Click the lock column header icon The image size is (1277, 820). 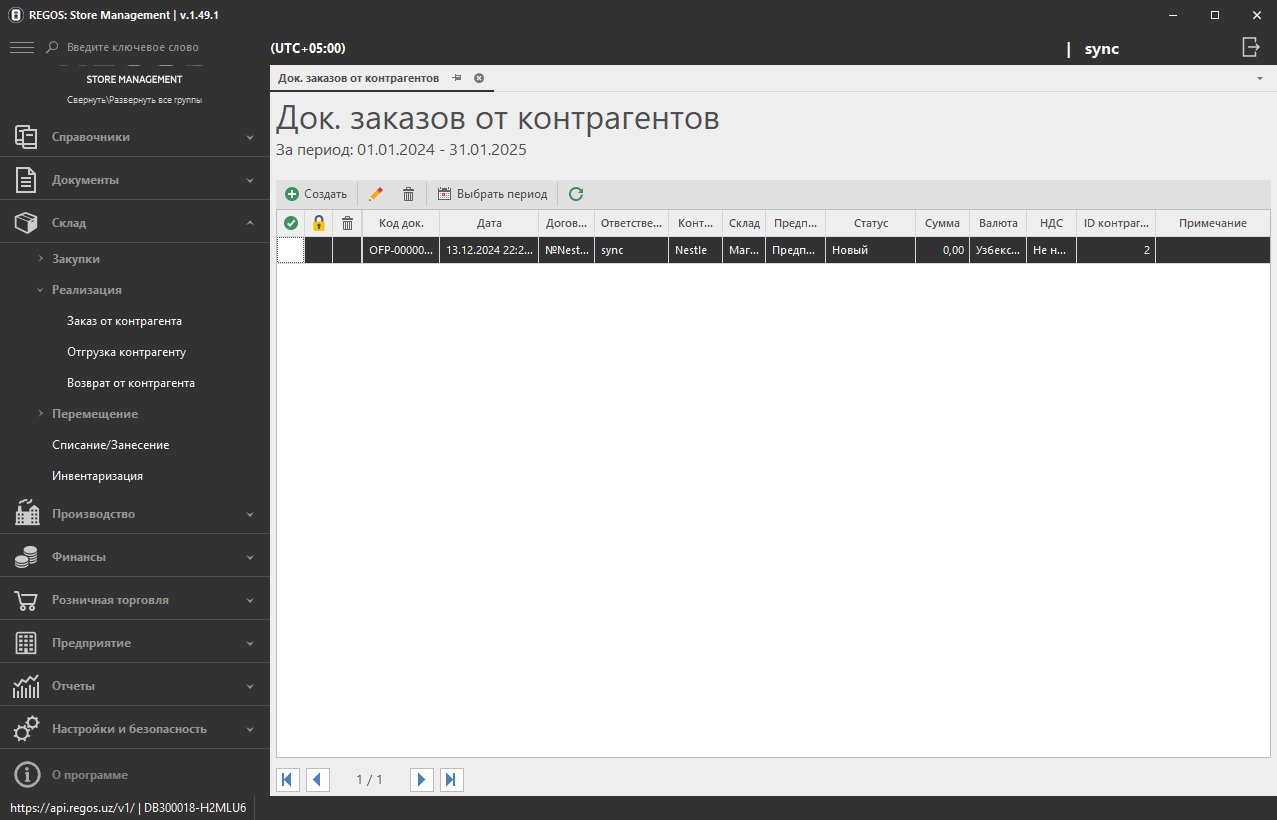[319, 223]
